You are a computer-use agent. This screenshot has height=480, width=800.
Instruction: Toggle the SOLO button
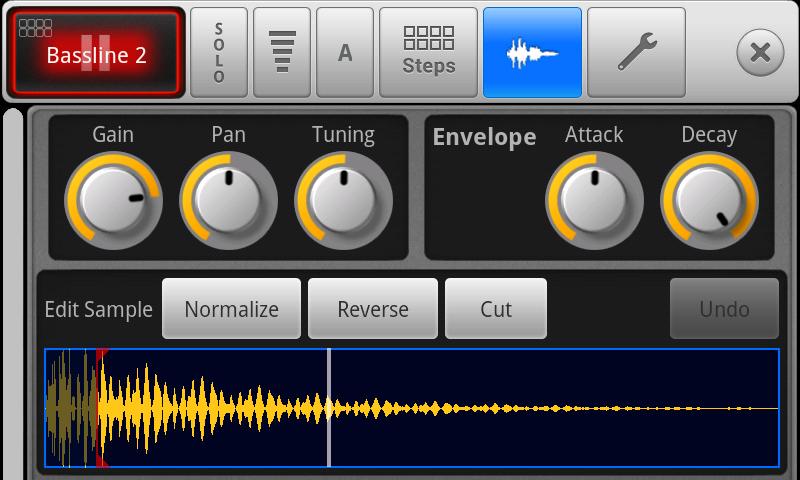219,53
